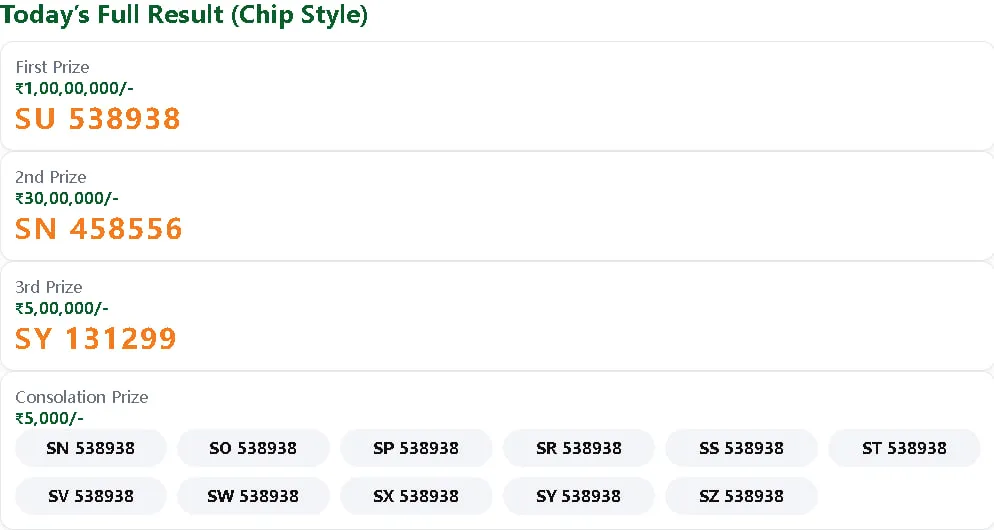Select the SY 538938 consolation chip
Viewport: 994px width, 530px height.
click(x=579, y=496)
